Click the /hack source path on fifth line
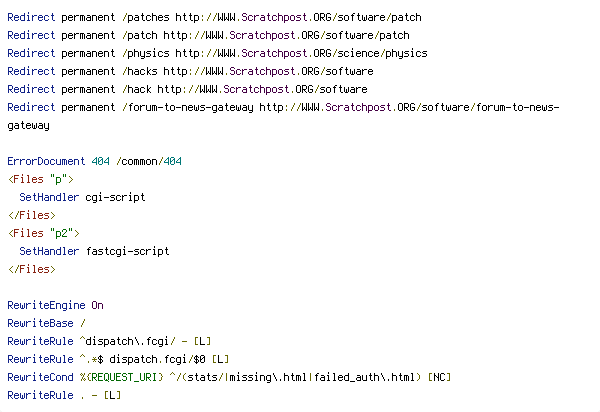The image size is (600, 412). [x=136, y=89]
